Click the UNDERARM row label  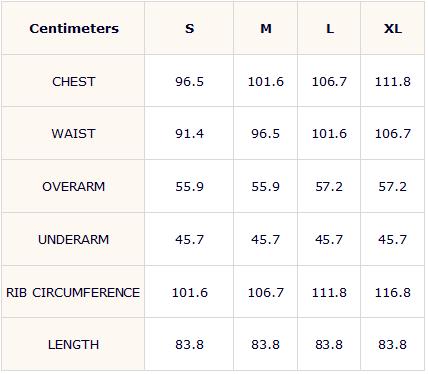(x=73, y=239)
